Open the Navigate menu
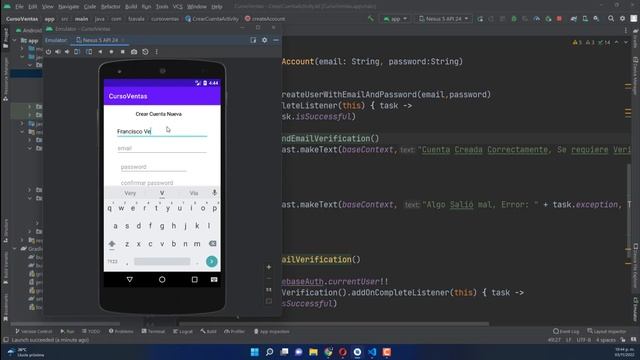This screenshot has height=360, width=640. [69, 7]
